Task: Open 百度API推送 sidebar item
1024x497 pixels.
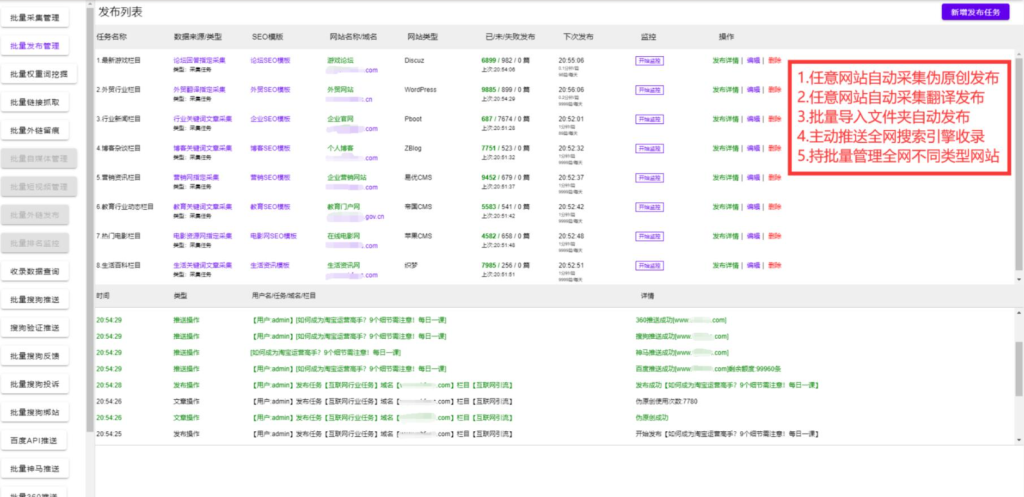Action: tap(35, 440)
